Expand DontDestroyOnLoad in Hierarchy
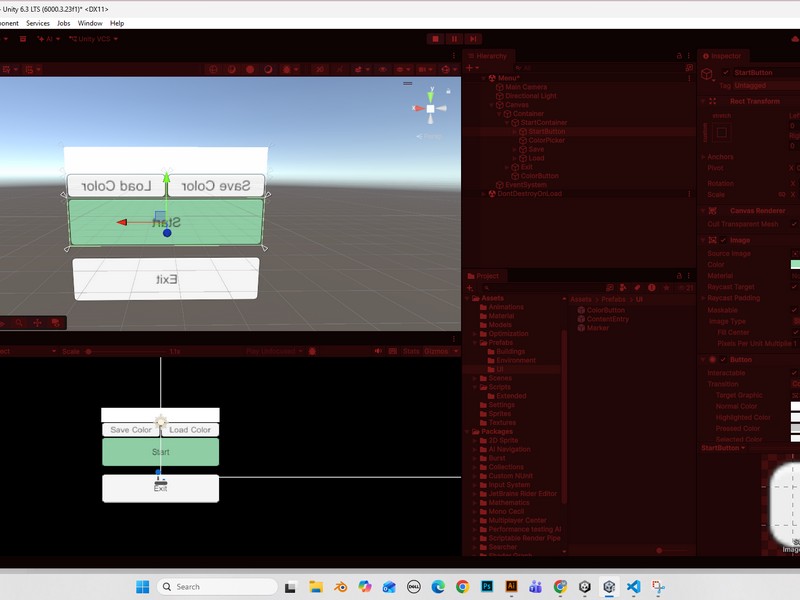Viewport: 800px width, 600px height. [x=484, y=194]
